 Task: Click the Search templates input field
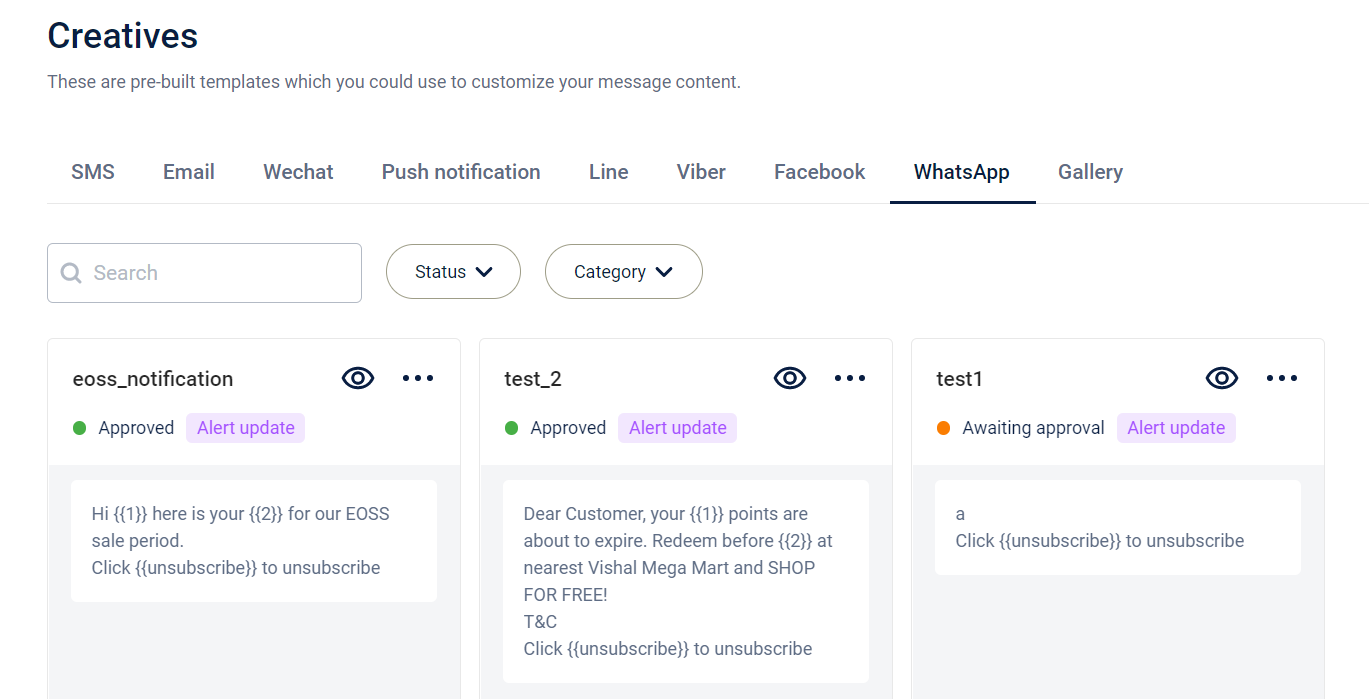coord(204,273)
